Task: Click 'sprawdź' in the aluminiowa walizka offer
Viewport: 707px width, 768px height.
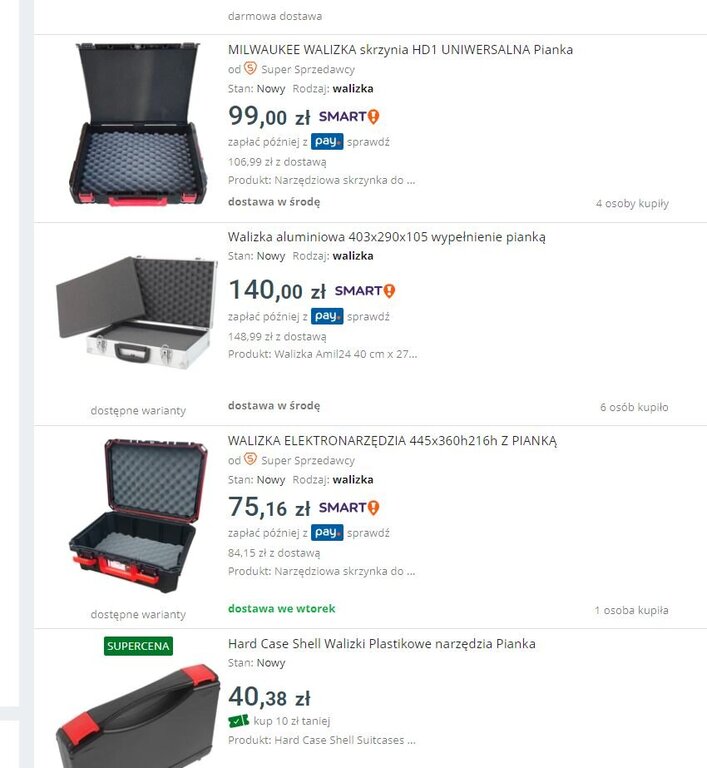Action: point(368,317)
